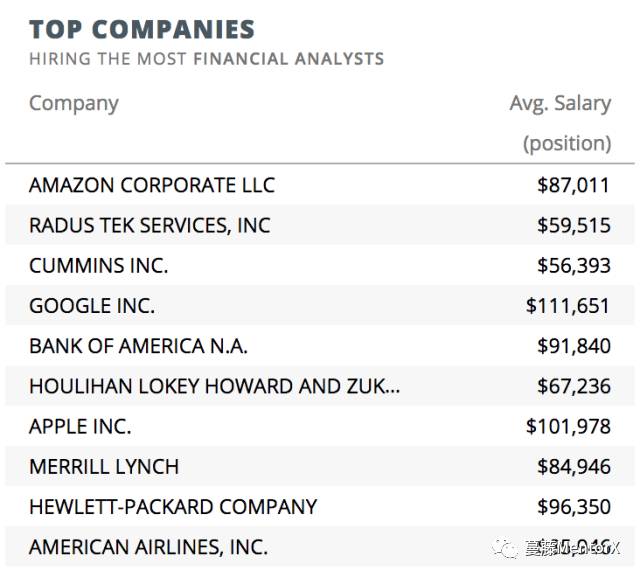Open the Google Inc. company link
This screenshot has width=640, height=577.
point(91,306)
